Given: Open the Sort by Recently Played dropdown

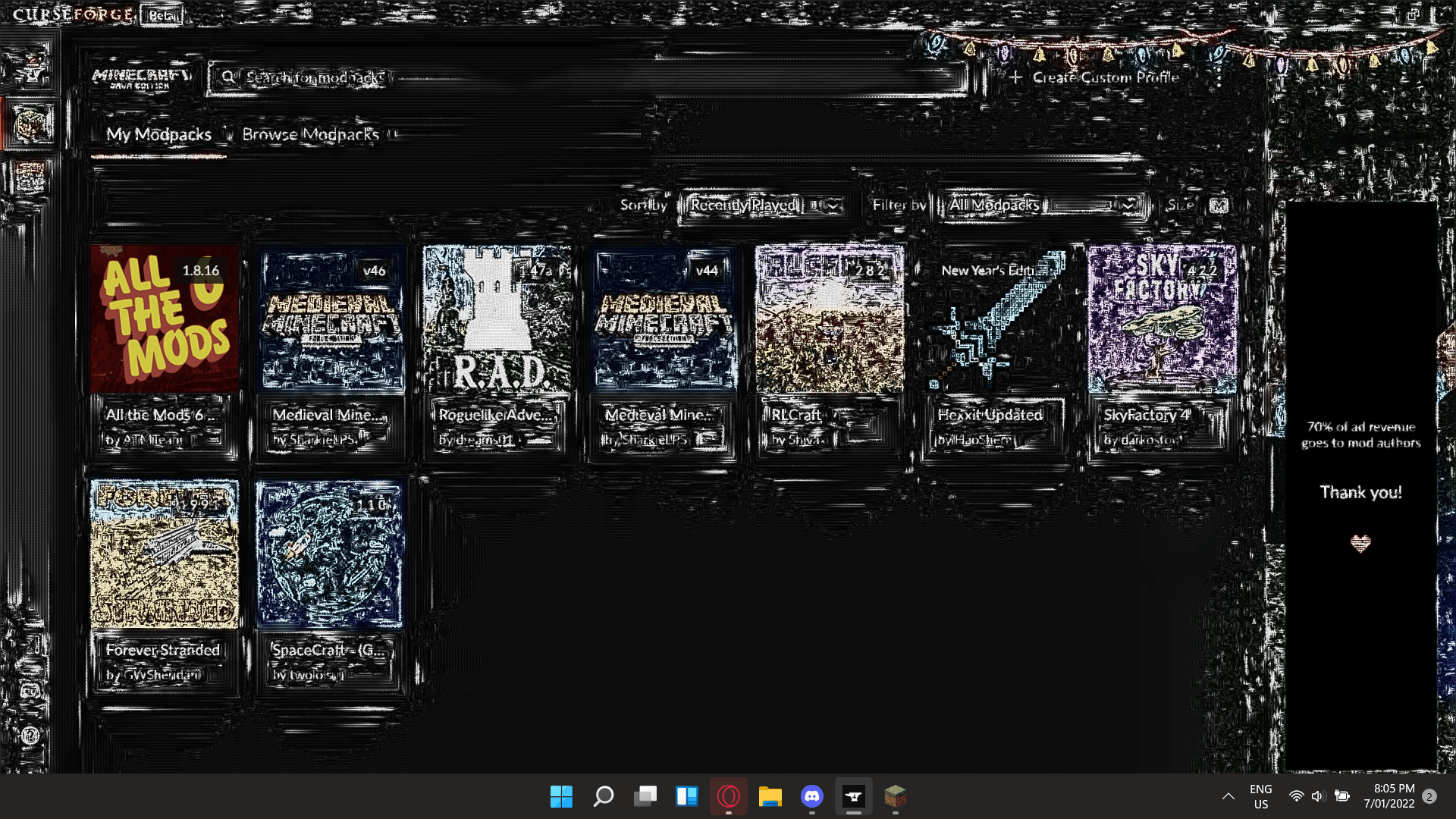Looking at the screenshot, I should 764,206.
